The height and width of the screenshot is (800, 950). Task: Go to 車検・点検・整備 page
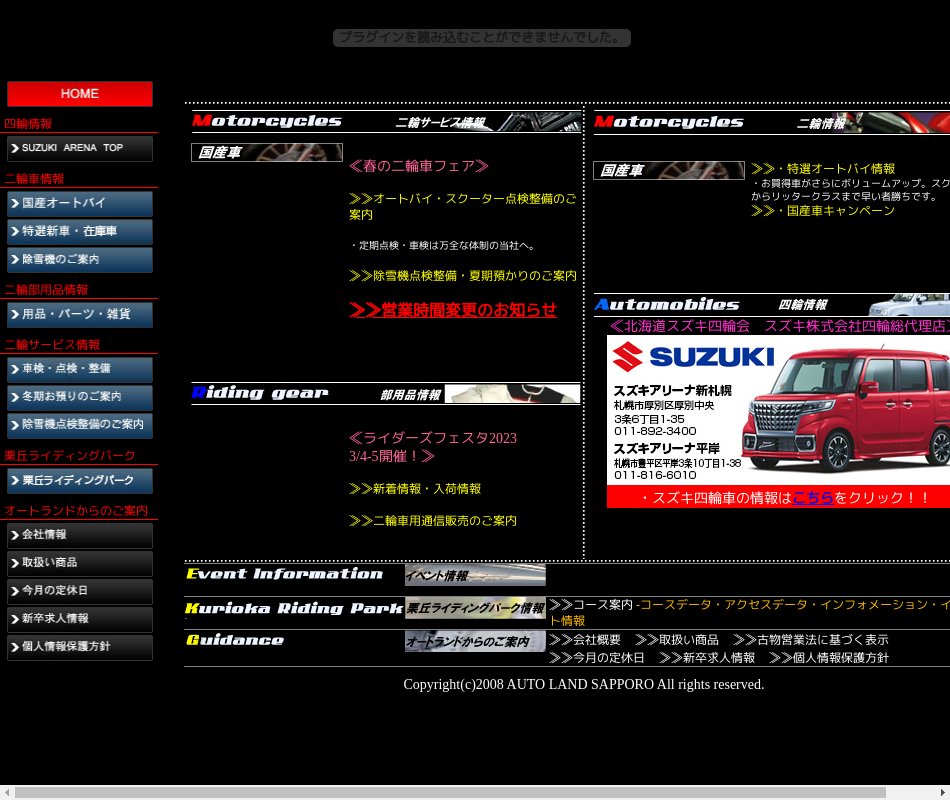(80, 369)
